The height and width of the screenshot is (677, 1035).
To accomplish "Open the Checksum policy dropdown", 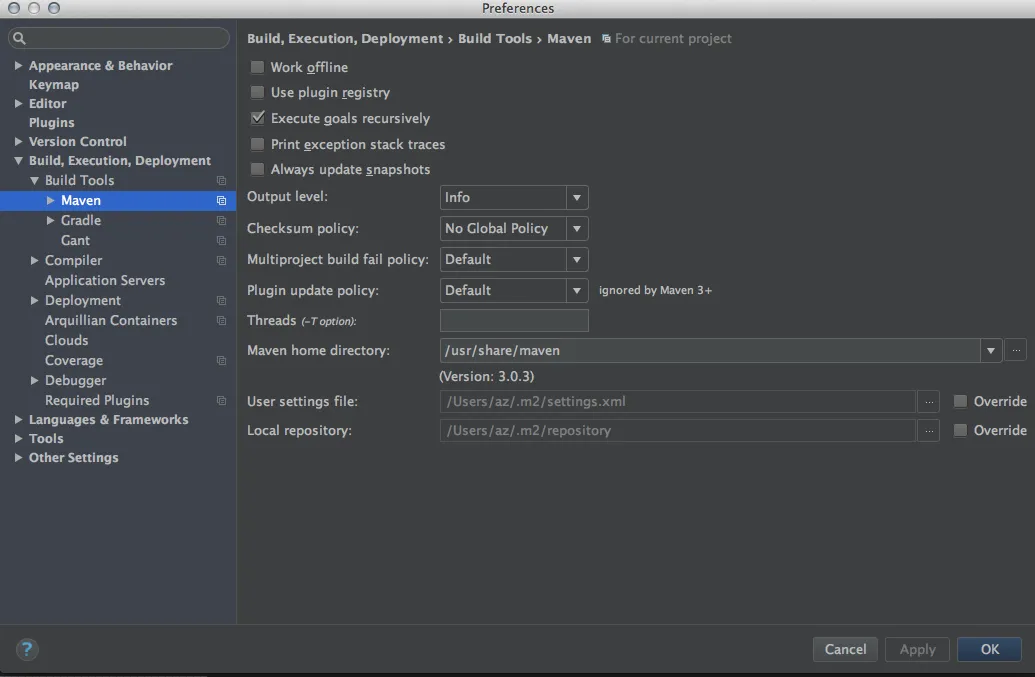I will [x=514, y=228].
